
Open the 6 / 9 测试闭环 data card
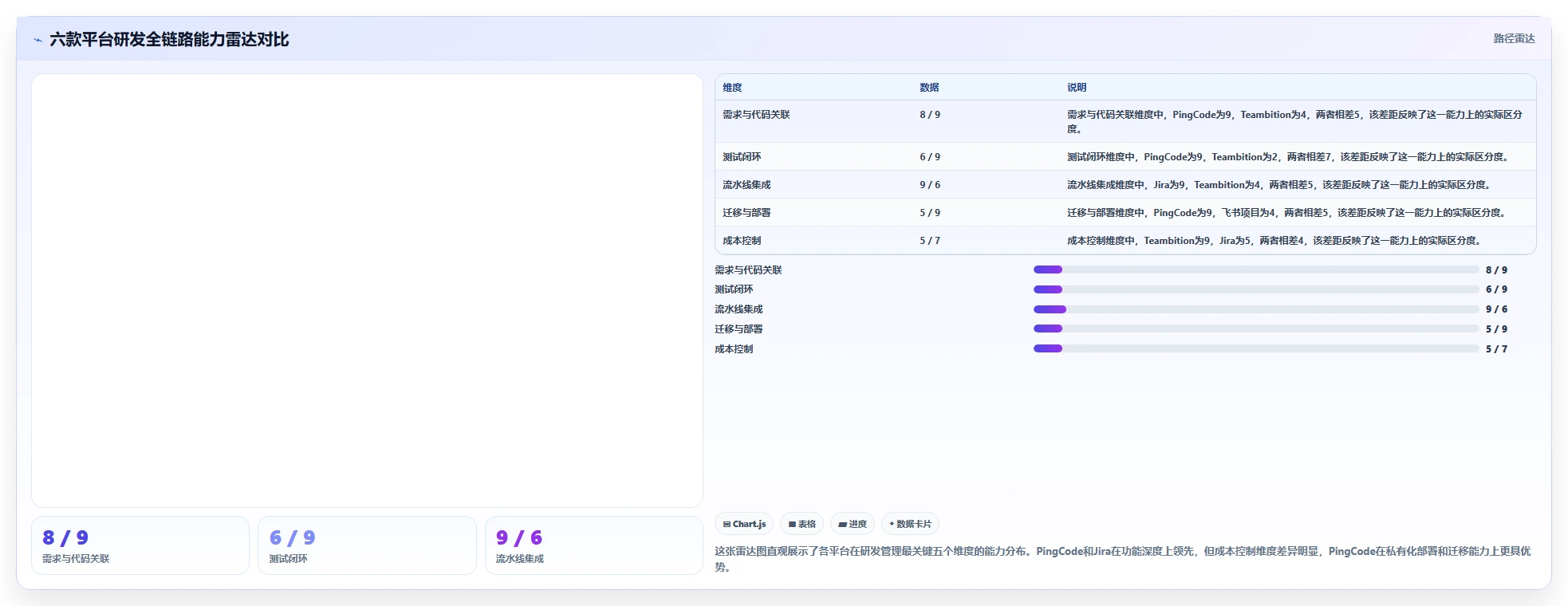367,545
